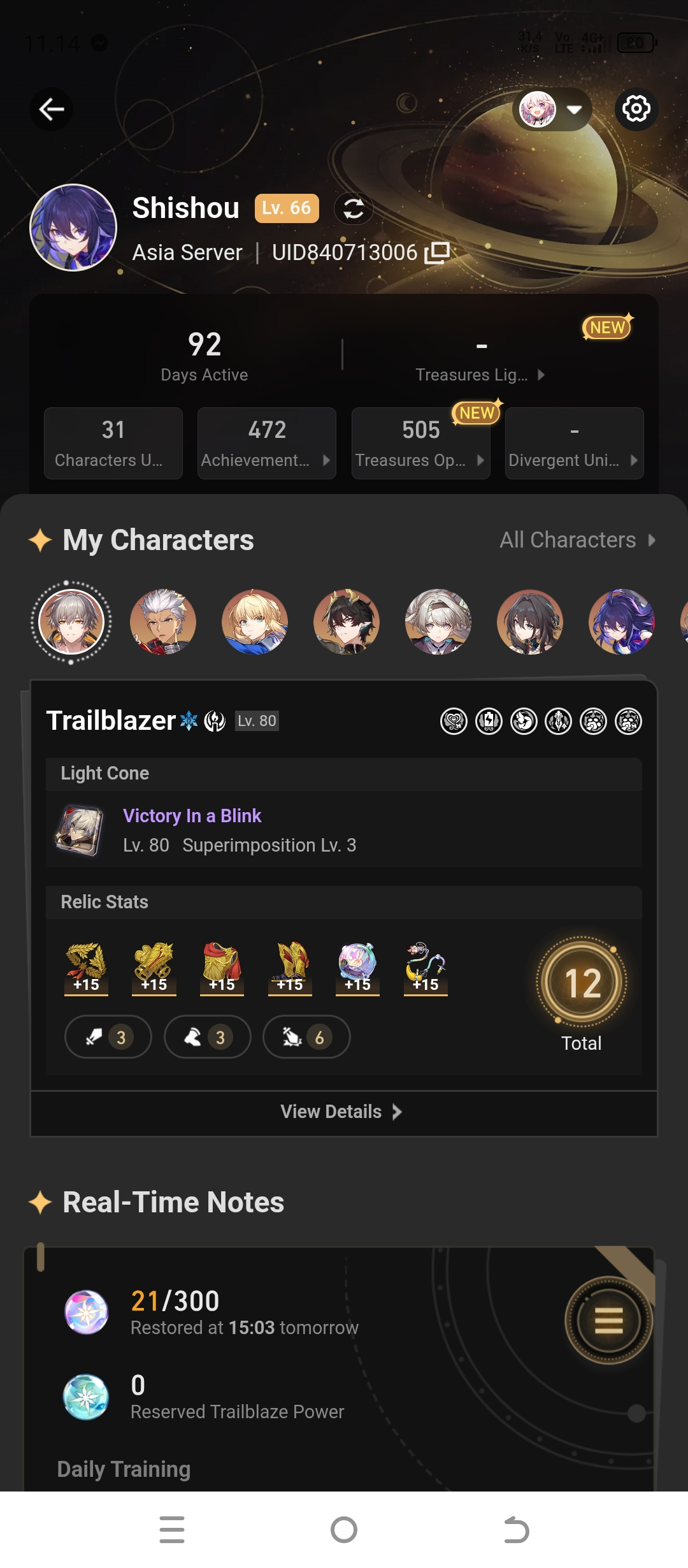Tap the planar sphere relic icon
The image size is (688, 1568).
click(357, 968)
